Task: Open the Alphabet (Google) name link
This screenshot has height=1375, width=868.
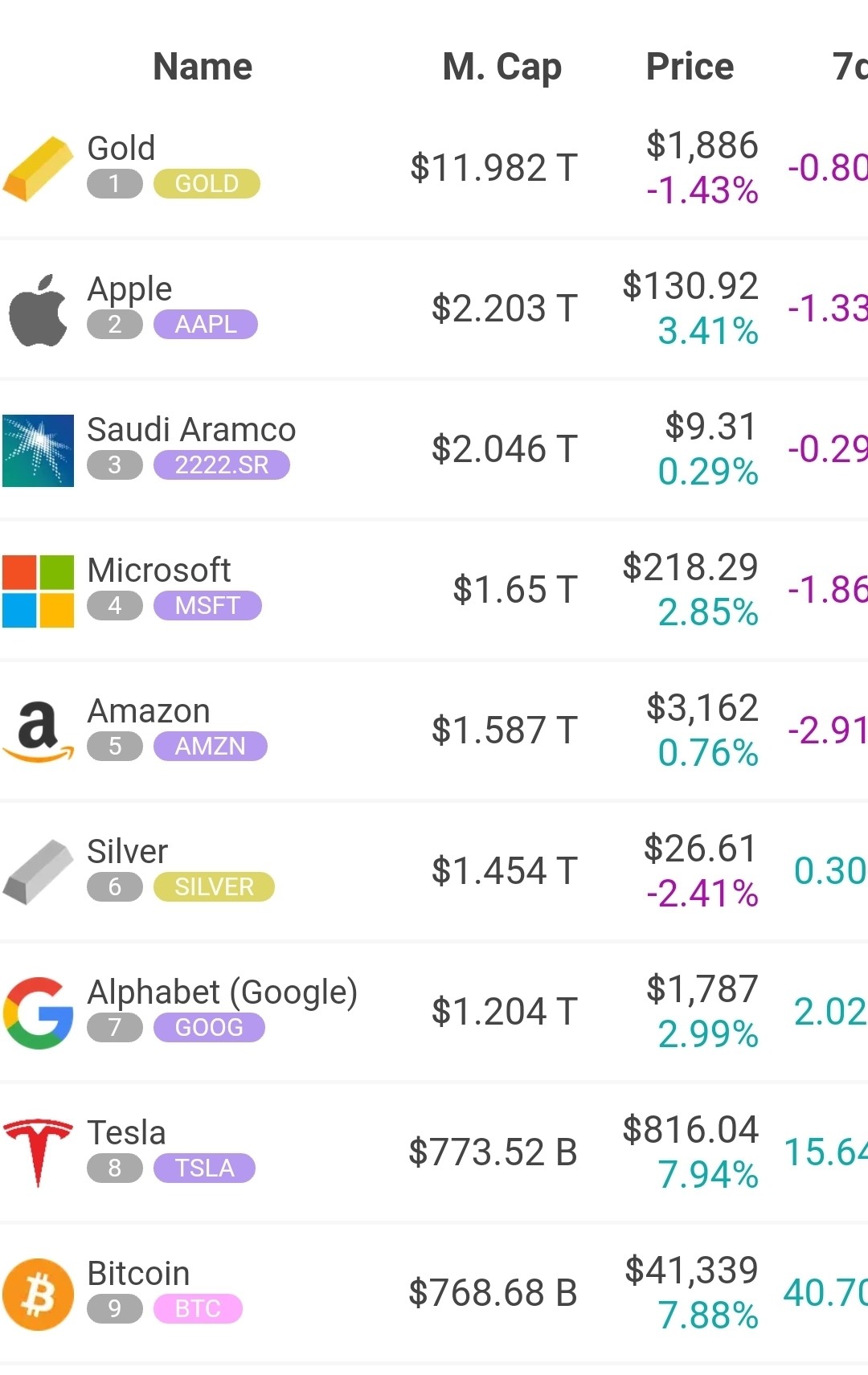Action: pos(222,992)
